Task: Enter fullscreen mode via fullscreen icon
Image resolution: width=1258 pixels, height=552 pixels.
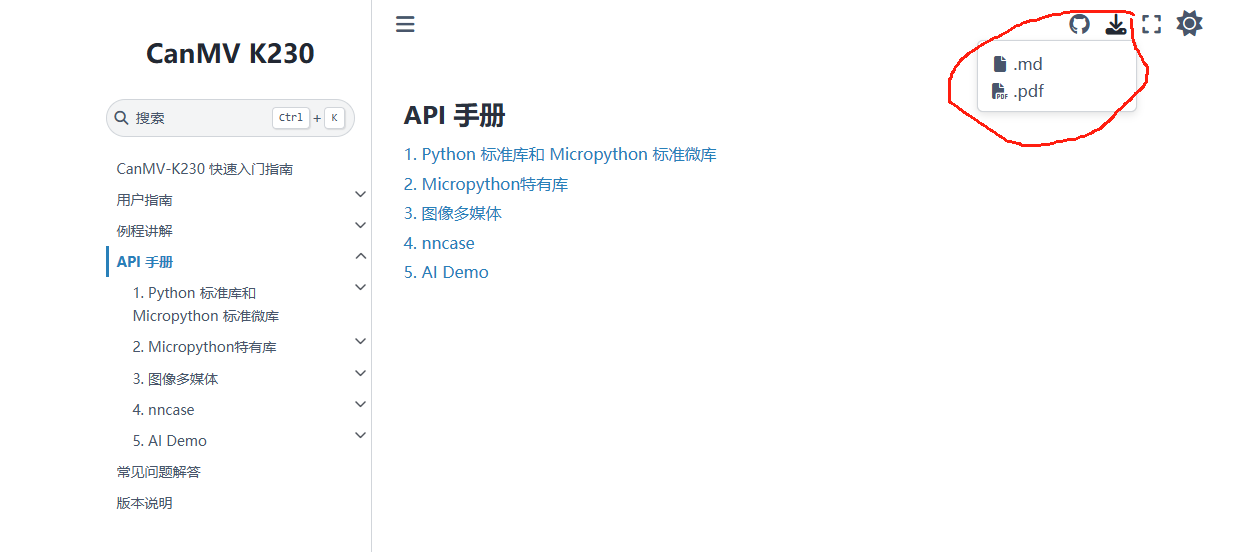Action: pos(1152,24)
